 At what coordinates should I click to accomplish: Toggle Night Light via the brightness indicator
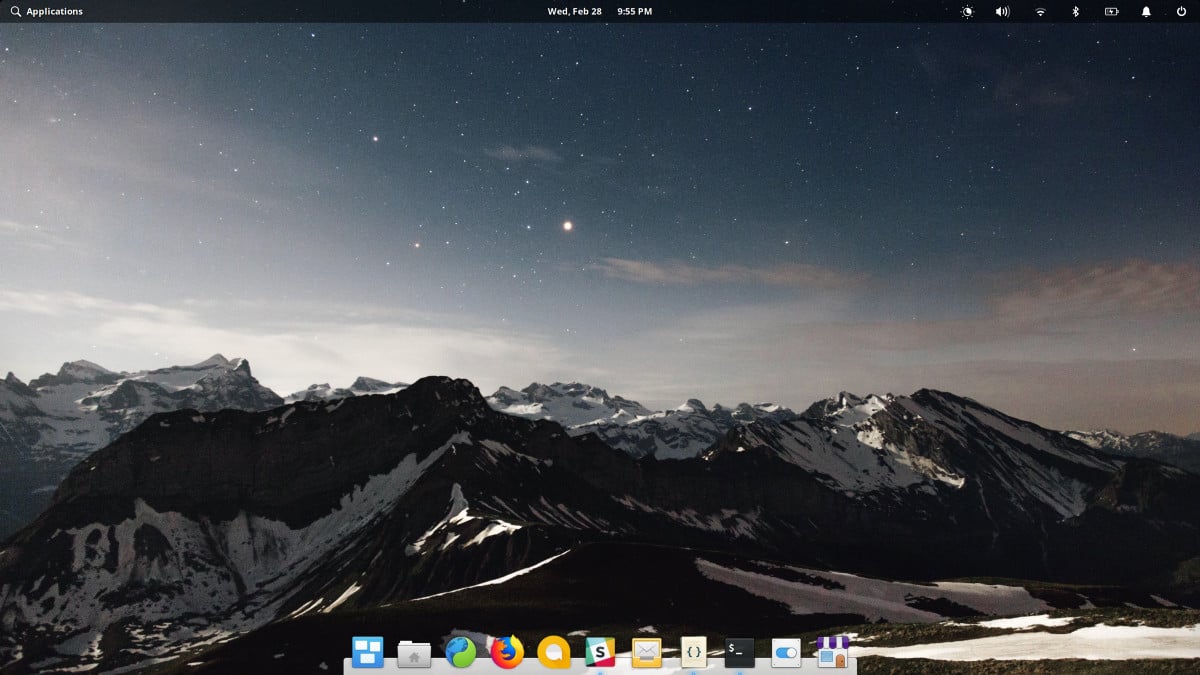pos(965,12)
